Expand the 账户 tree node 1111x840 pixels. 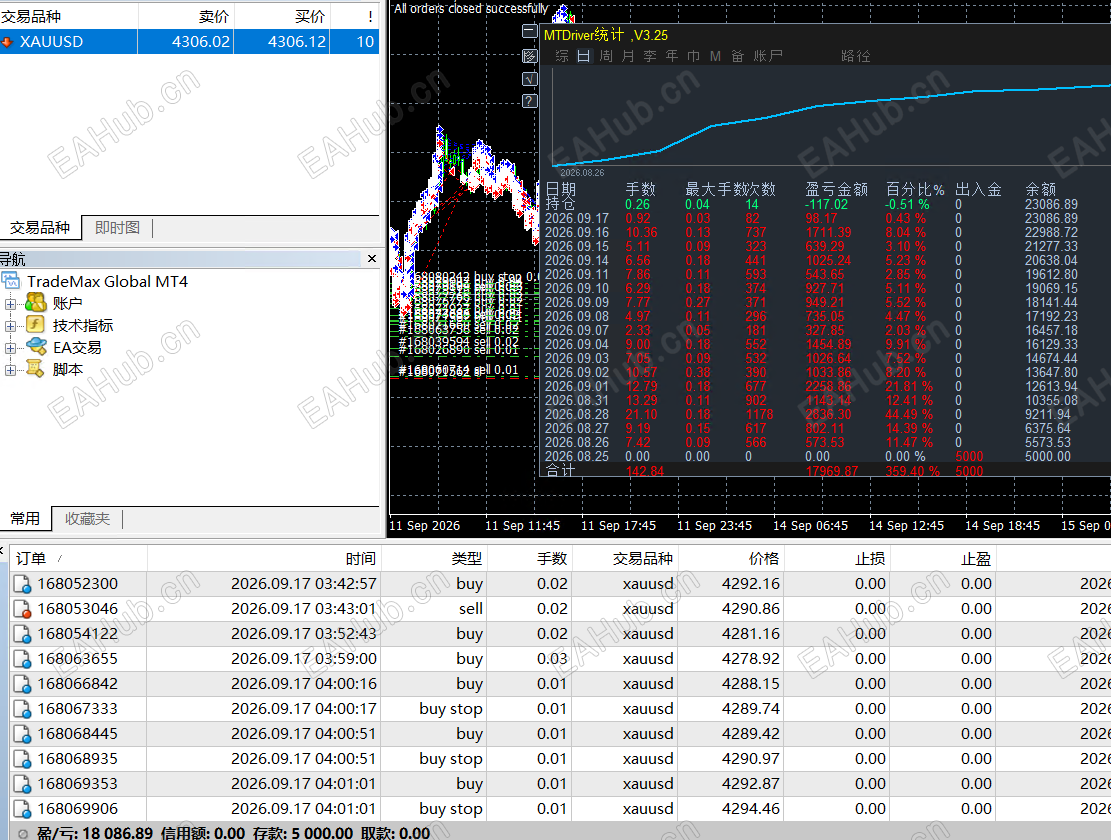pos(10,304)
